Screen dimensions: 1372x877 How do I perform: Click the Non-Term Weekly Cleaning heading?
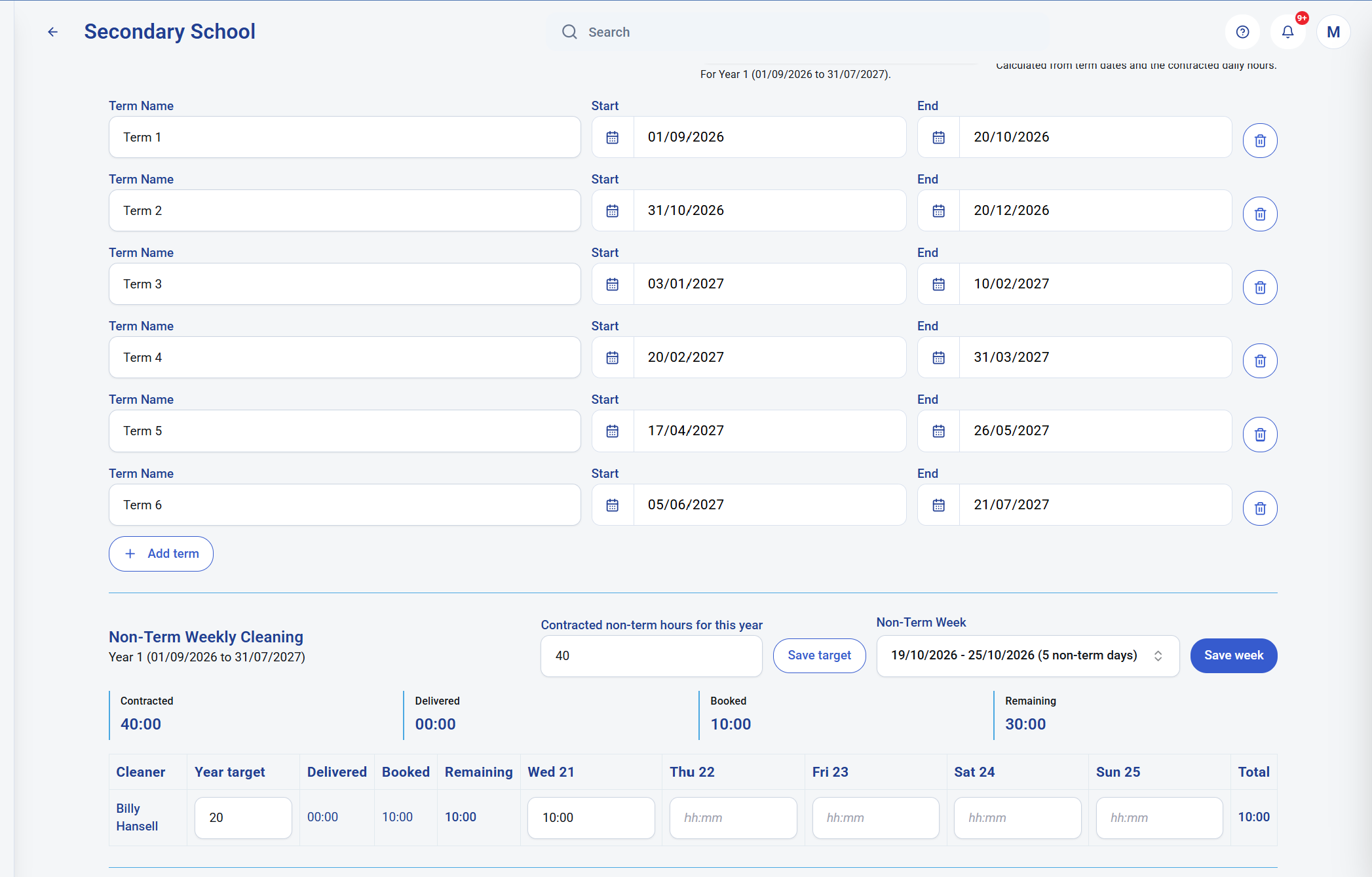tap(206, 637)
